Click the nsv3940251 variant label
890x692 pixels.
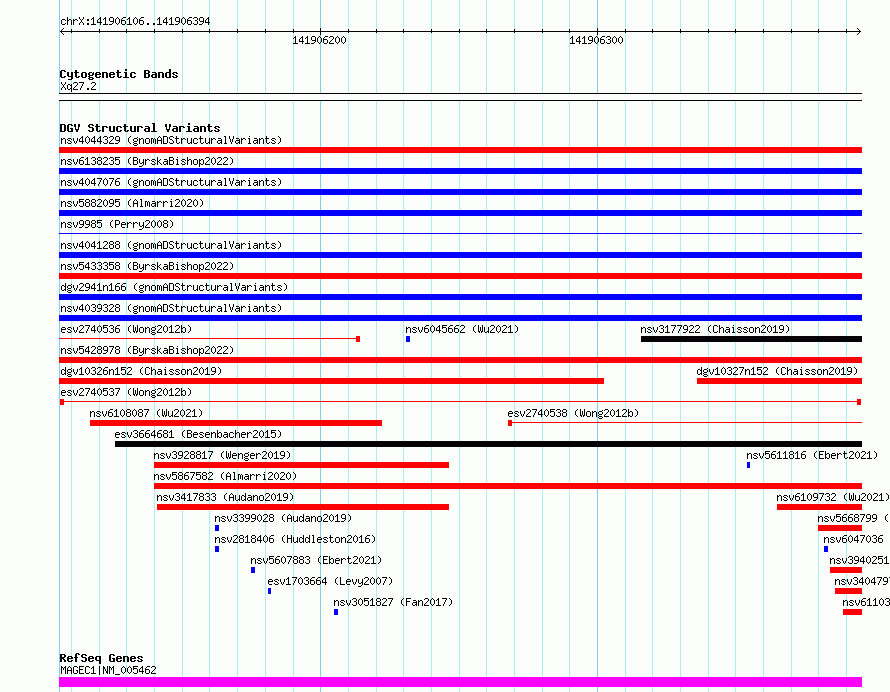pos(859,560)
